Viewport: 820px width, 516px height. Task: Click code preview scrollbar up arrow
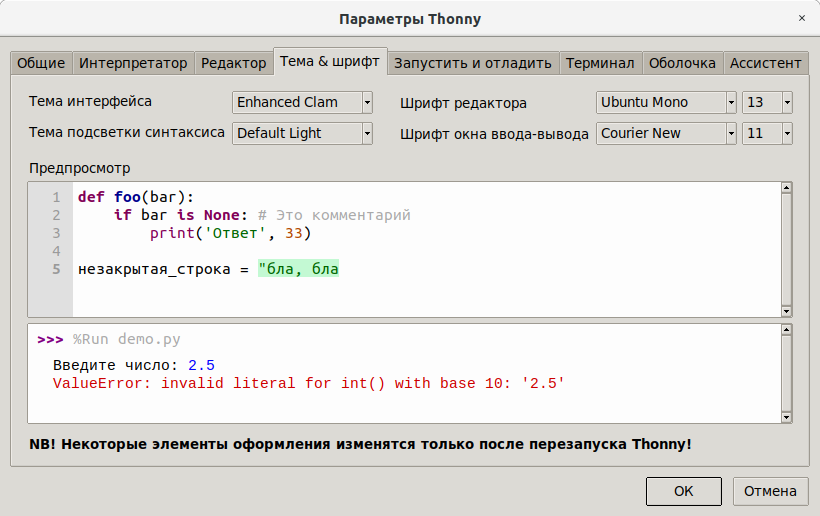click(x=786, y=188)
